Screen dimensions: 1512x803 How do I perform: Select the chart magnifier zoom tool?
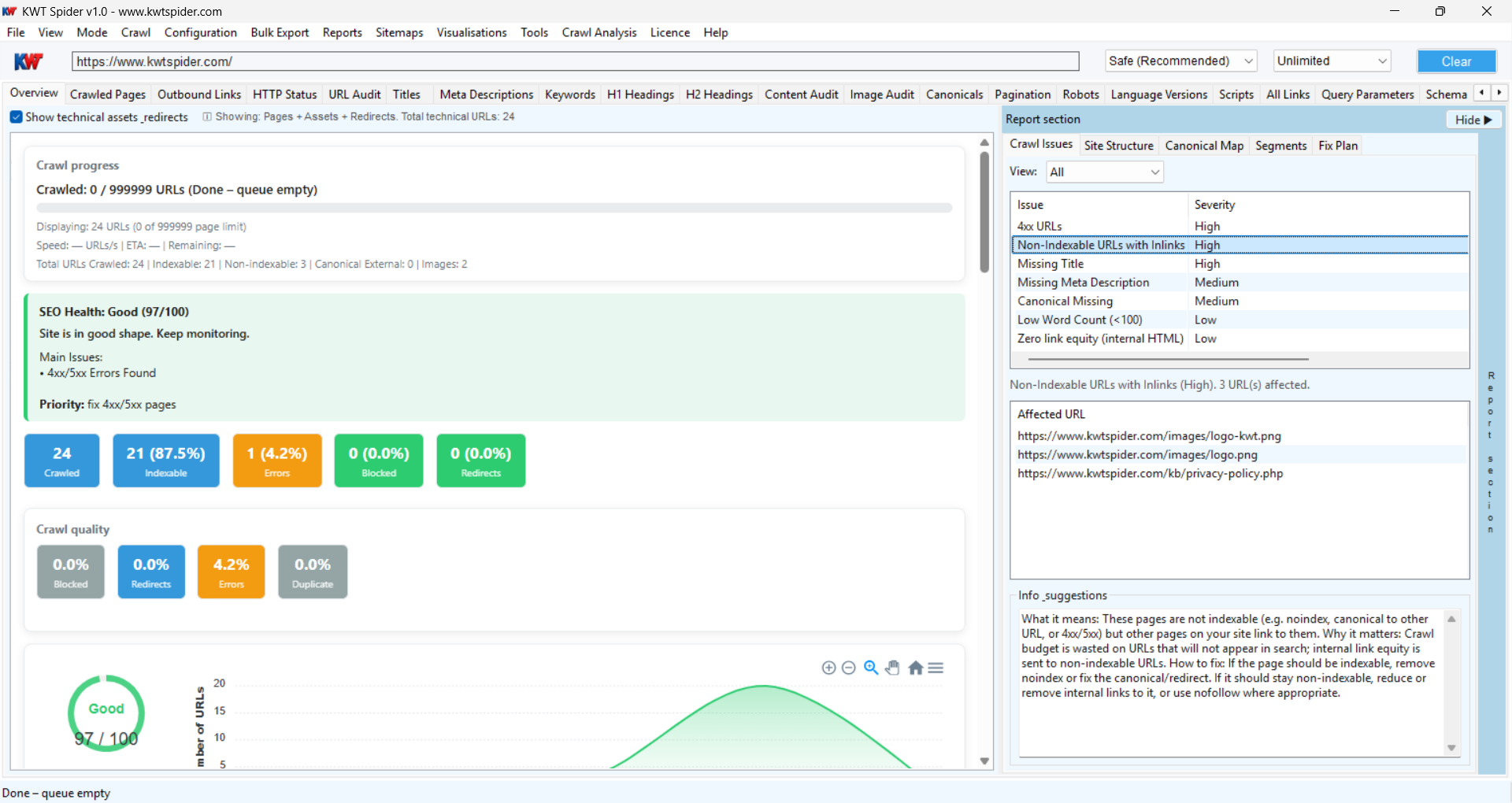click(x=870, y=668)
